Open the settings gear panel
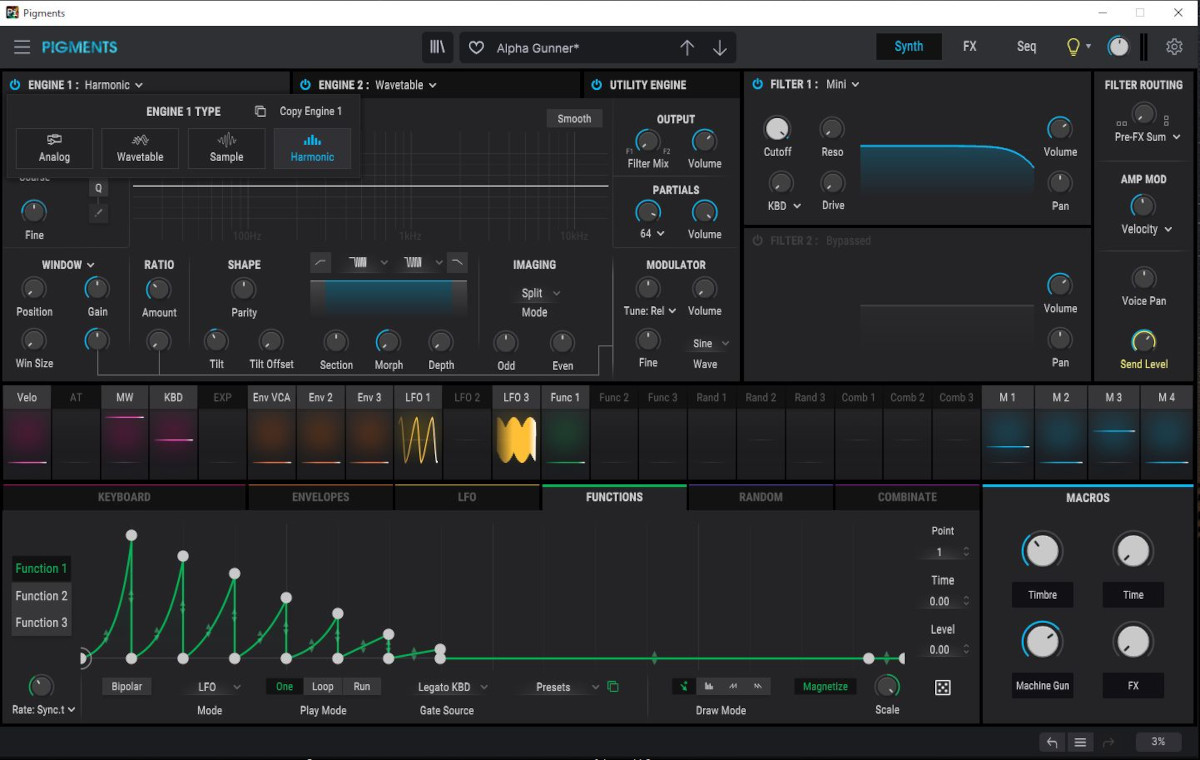1200x760 pixels. point(1174,47)
